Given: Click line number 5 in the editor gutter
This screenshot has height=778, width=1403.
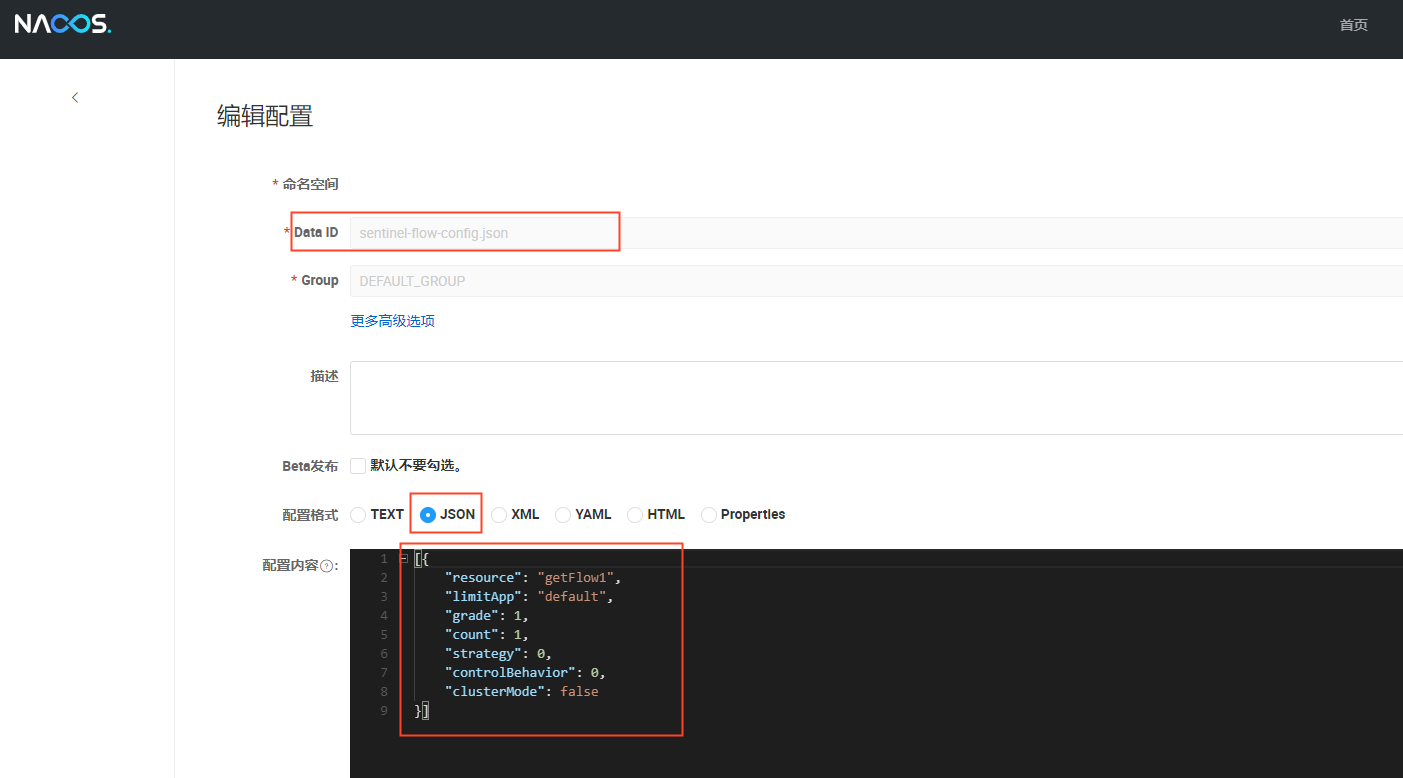Looking at the screenshot, I should pyautogui.click(x=384, y=635).
